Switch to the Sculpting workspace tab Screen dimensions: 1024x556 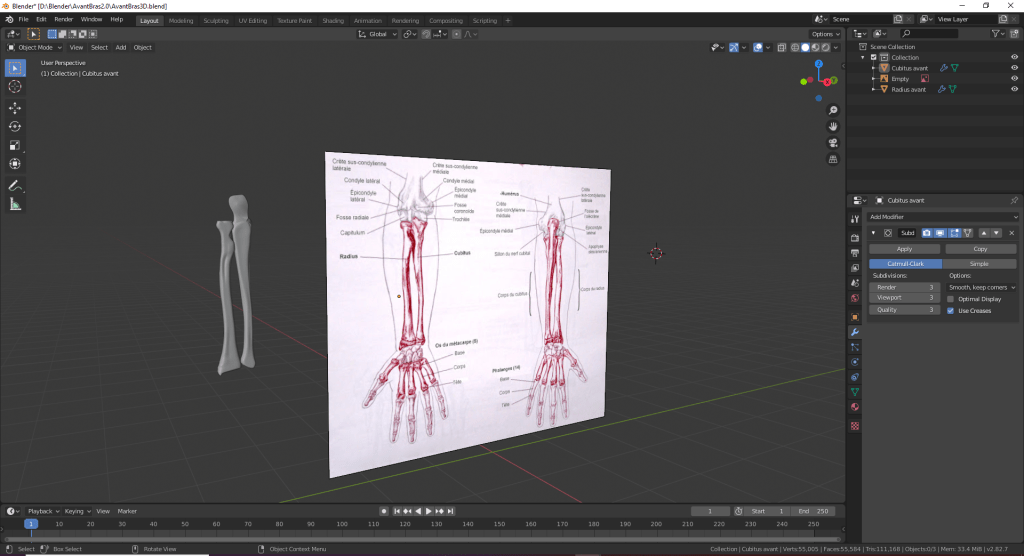215,20
